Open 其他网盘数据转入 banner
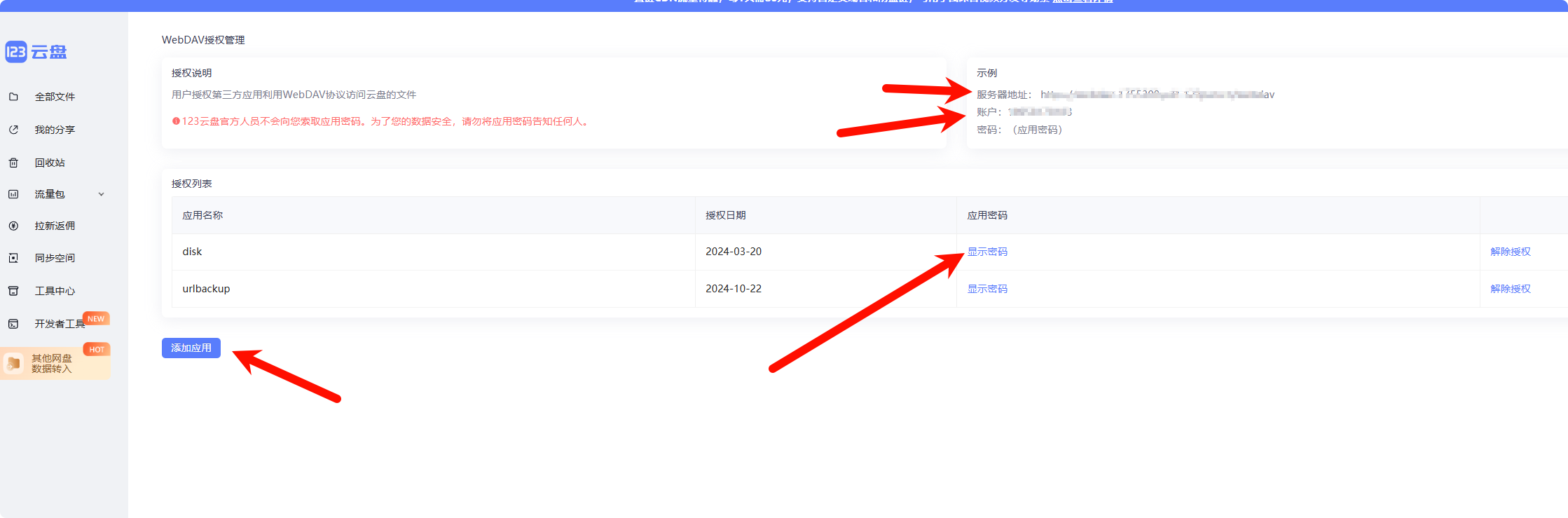The height and width of the screenshot is (518, 1568). point(55,363)
